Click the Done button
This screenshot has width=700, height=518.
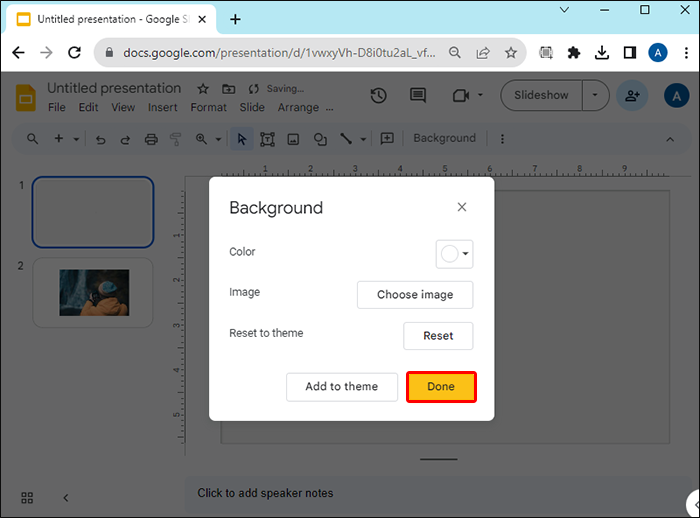pos(441,387)
